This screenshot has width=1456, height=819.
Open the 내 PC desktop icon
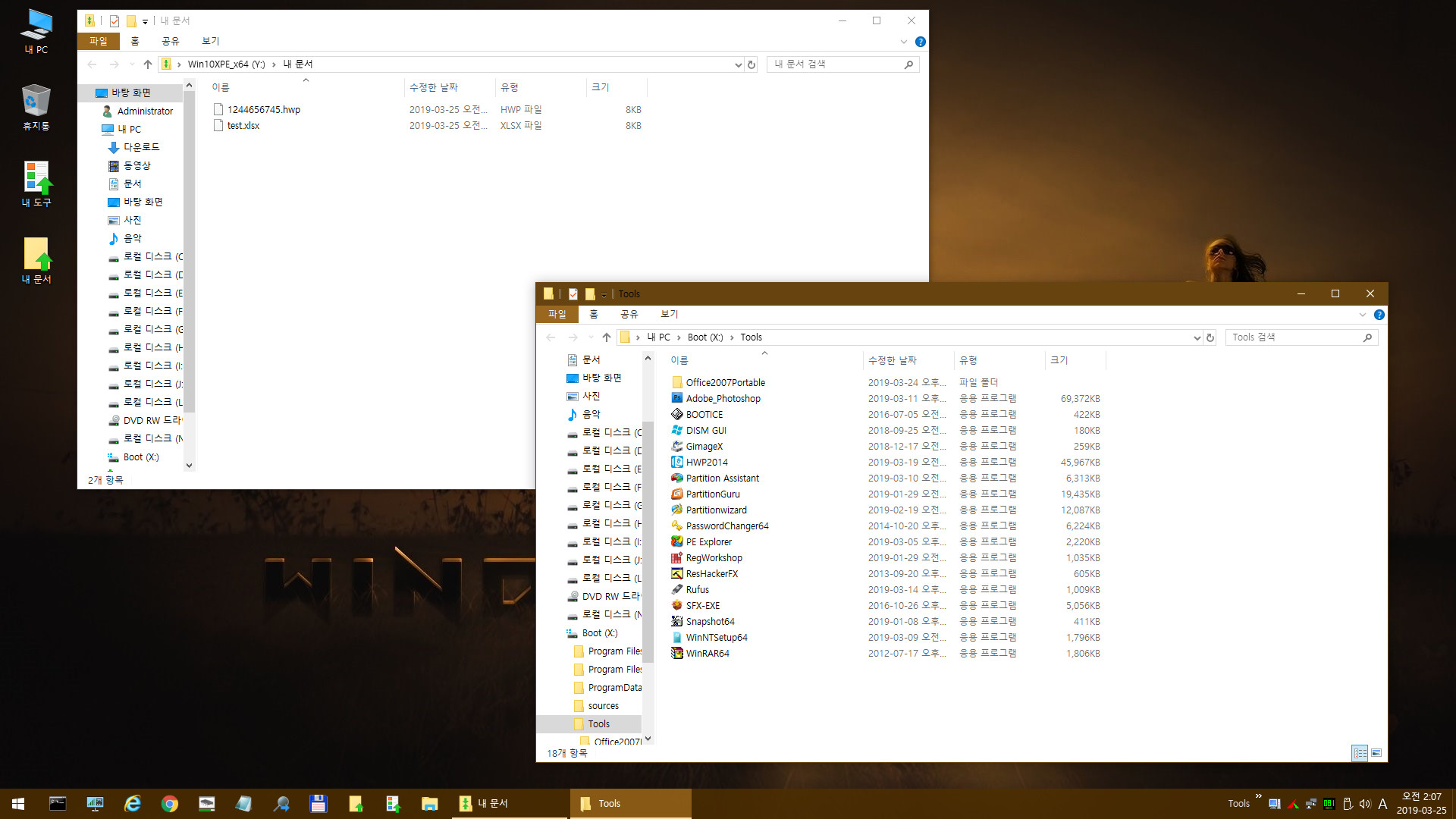point(36,32)
